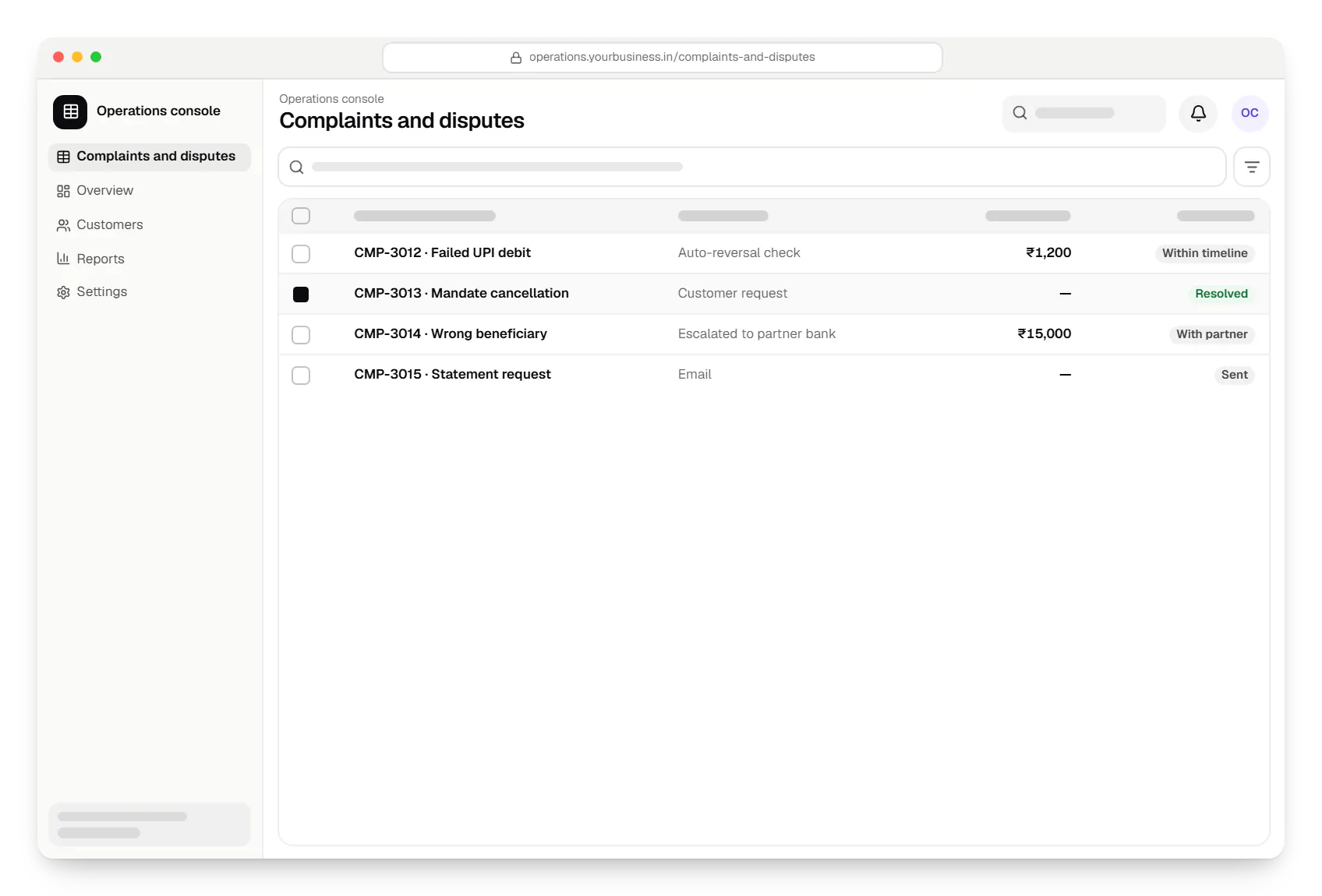Viewport: 1322px width, 896px height.
Task: Click the magnifier in the table search bar
Action: click(x=296, y=167)
